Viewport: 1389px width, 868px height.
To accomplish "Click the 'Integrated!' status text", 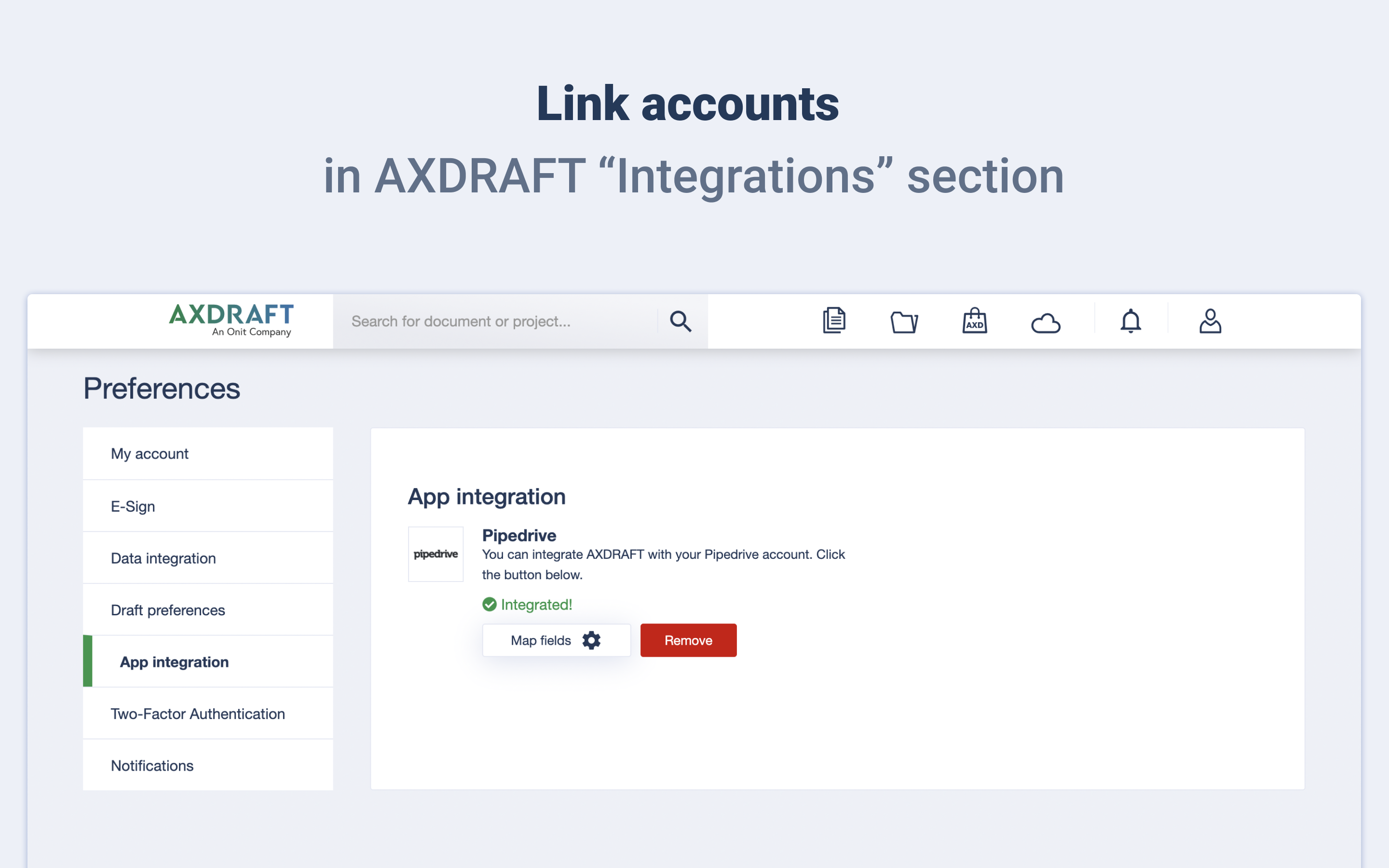I will coord(536,605).
